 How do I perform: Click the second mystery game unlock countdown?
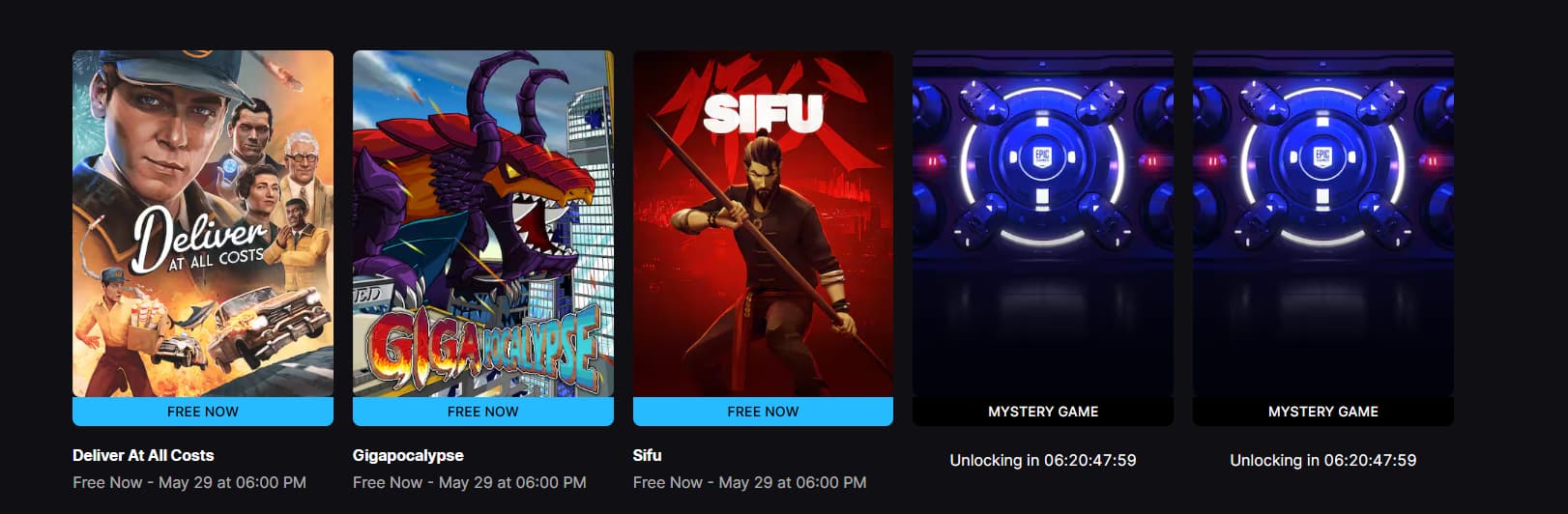click(x=1323, y=461)
